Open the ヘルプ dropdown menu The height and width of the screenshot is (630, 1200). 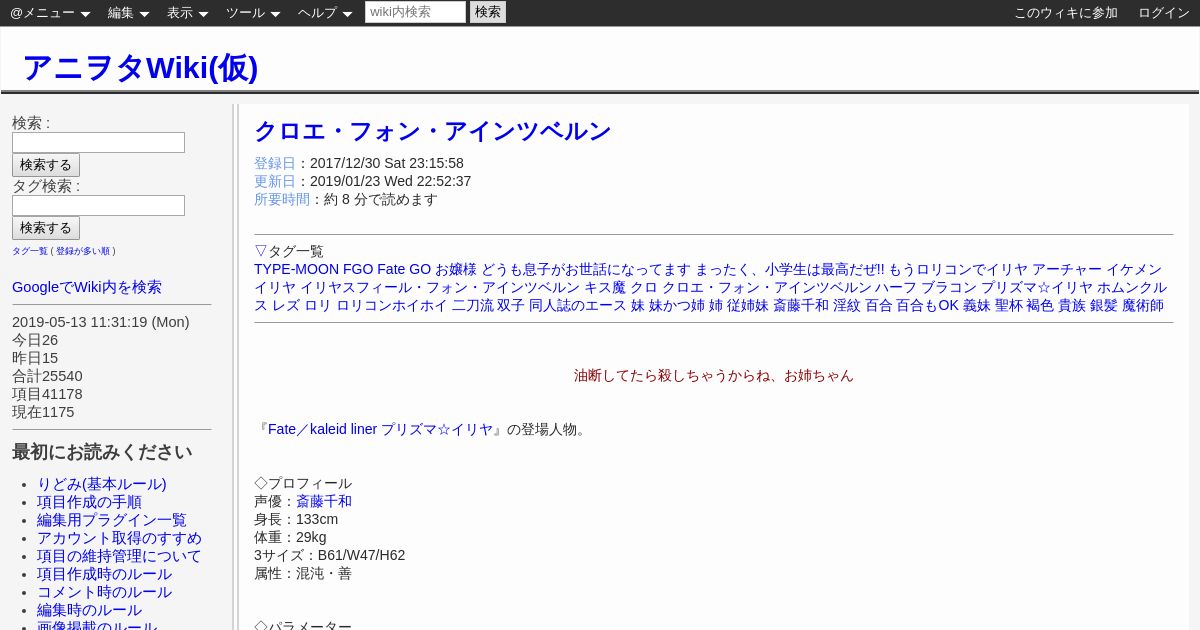point(325,13)
